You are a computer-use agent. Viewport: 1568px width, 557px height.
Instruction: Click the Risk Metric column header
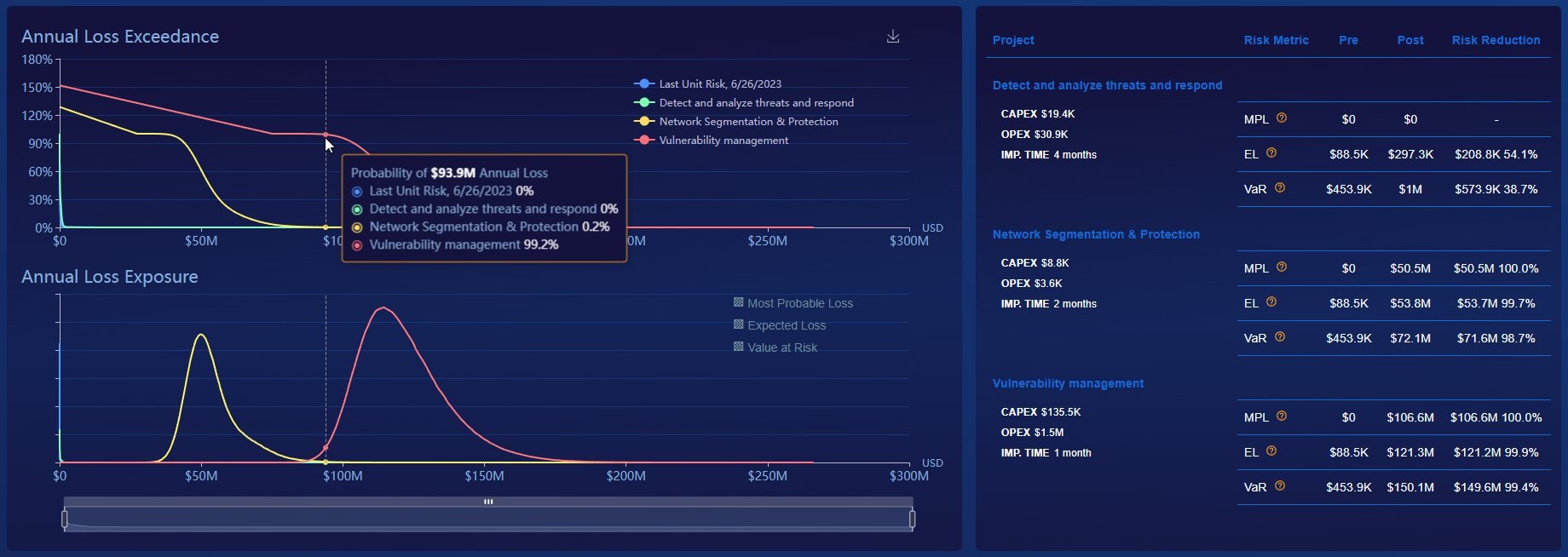(1276, 40)
